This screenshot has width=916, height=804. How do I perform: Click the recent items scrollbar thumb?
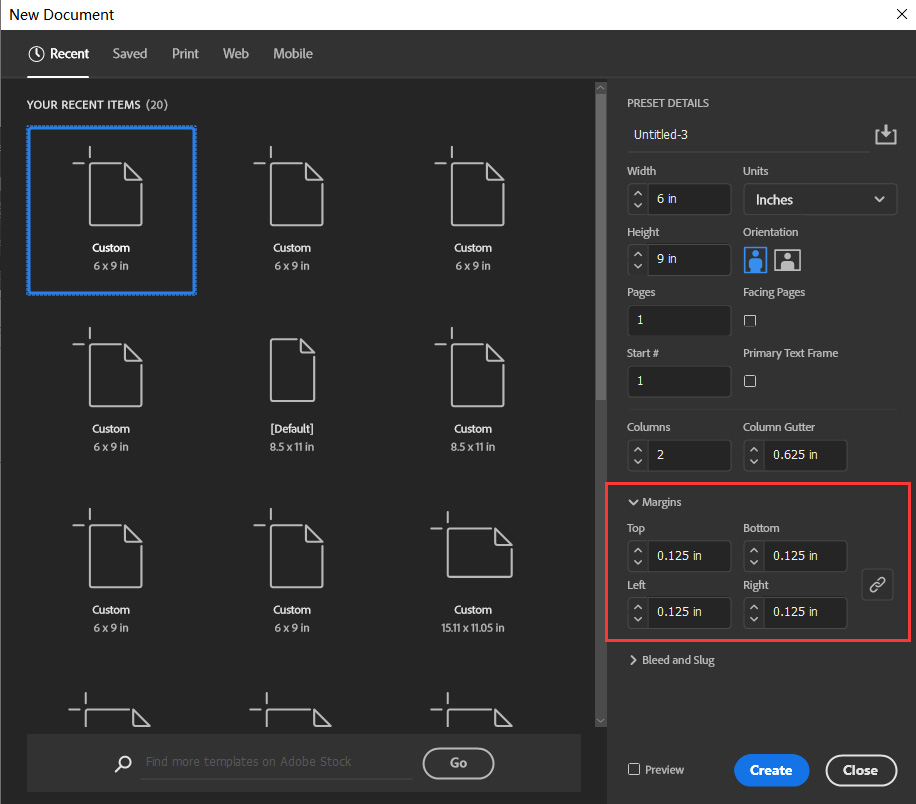pos(601,247)
